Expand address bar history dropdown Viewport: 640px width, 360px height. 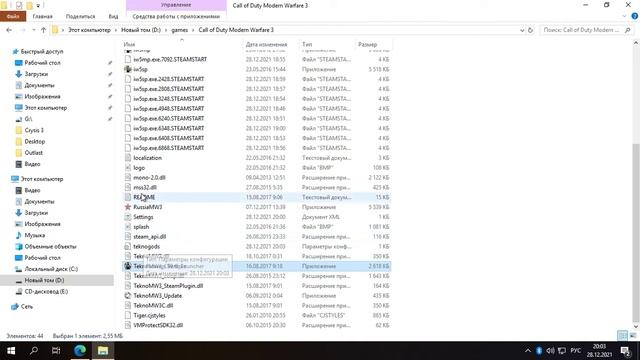pos(522,30)
